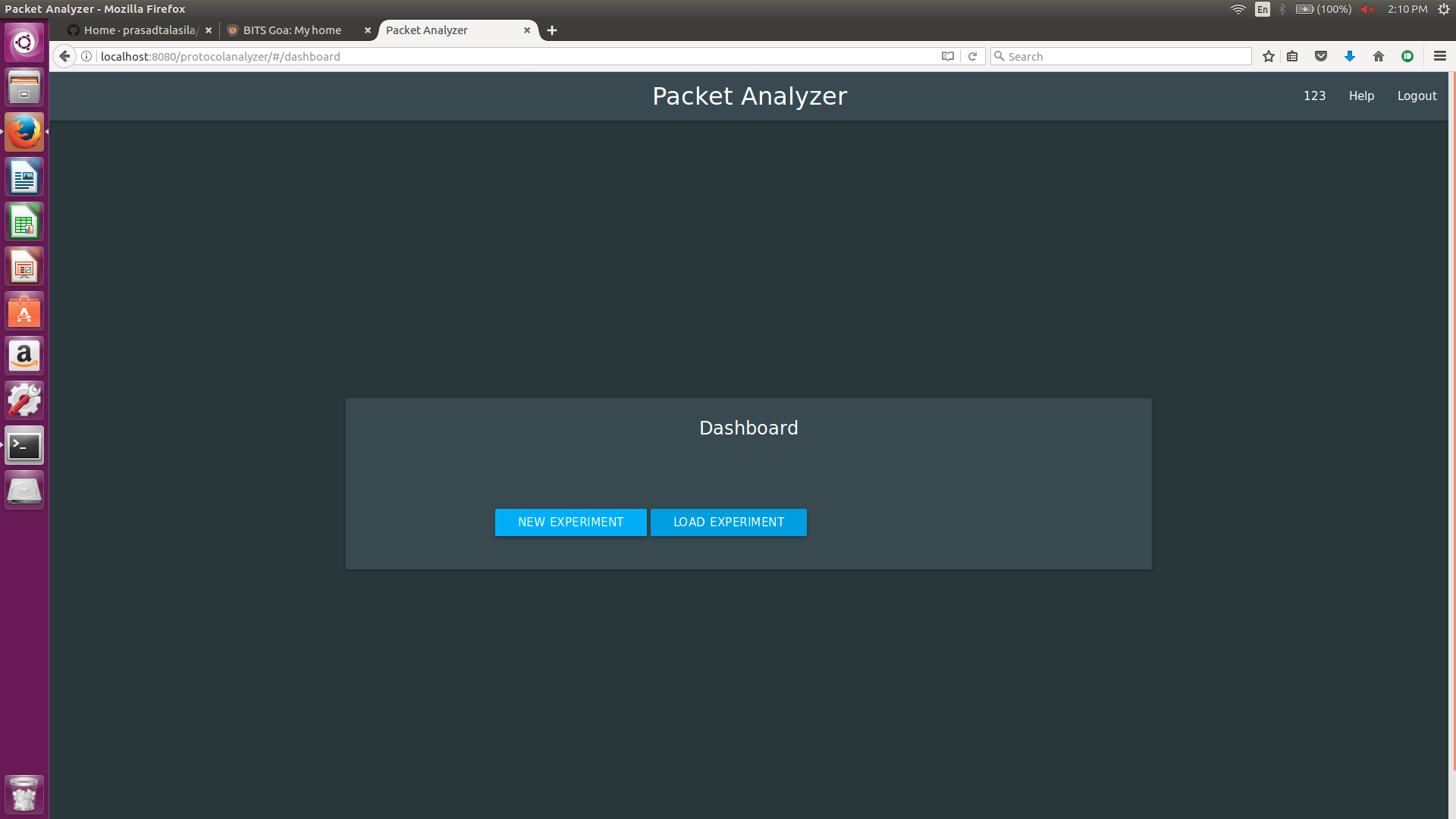Log out using the Logout link
The width and height of the screenshot is (1456, 819).
(1417, 96)
